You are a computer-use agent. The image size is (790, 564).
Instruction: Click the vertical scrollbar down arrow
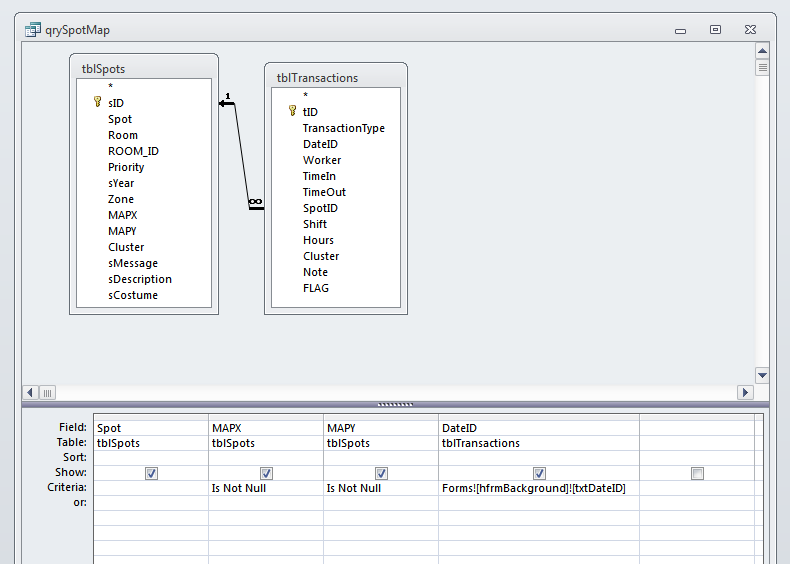tap(762, 375)
